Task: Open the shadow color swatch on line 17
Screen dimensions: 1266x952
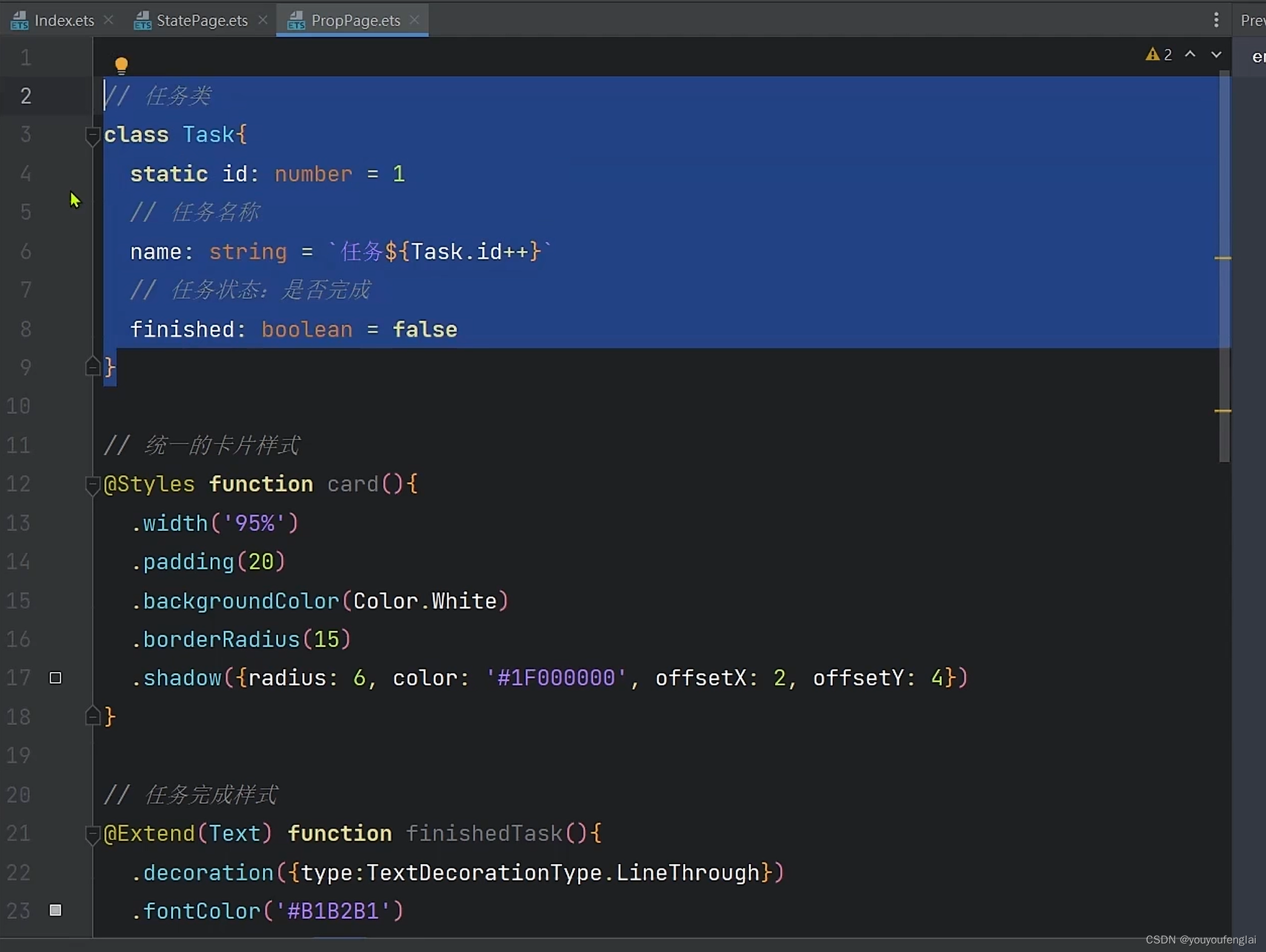Action: [55, 678]
